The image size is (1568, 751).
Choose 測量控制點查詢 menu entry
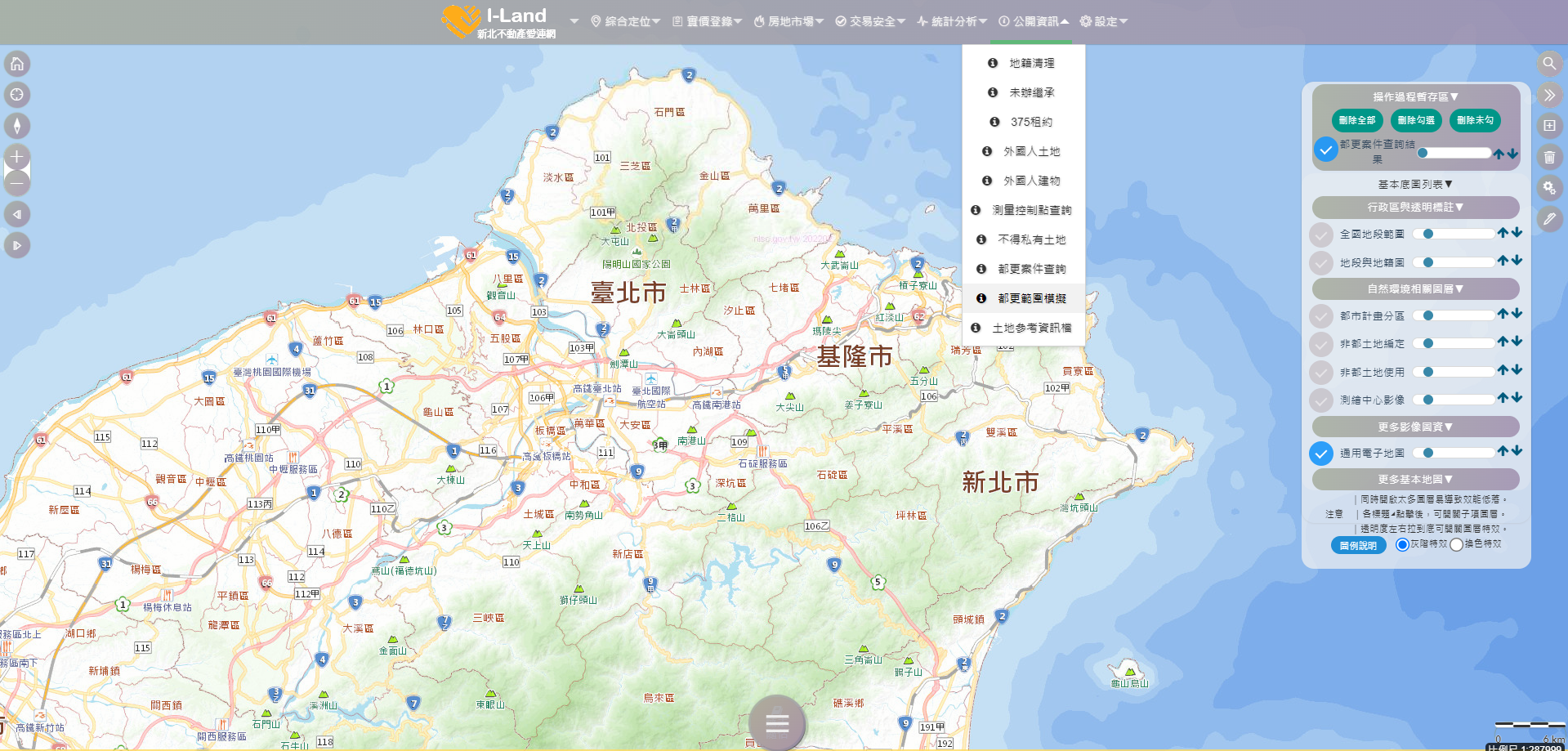pyautogui.click(x=1031, y=210)
